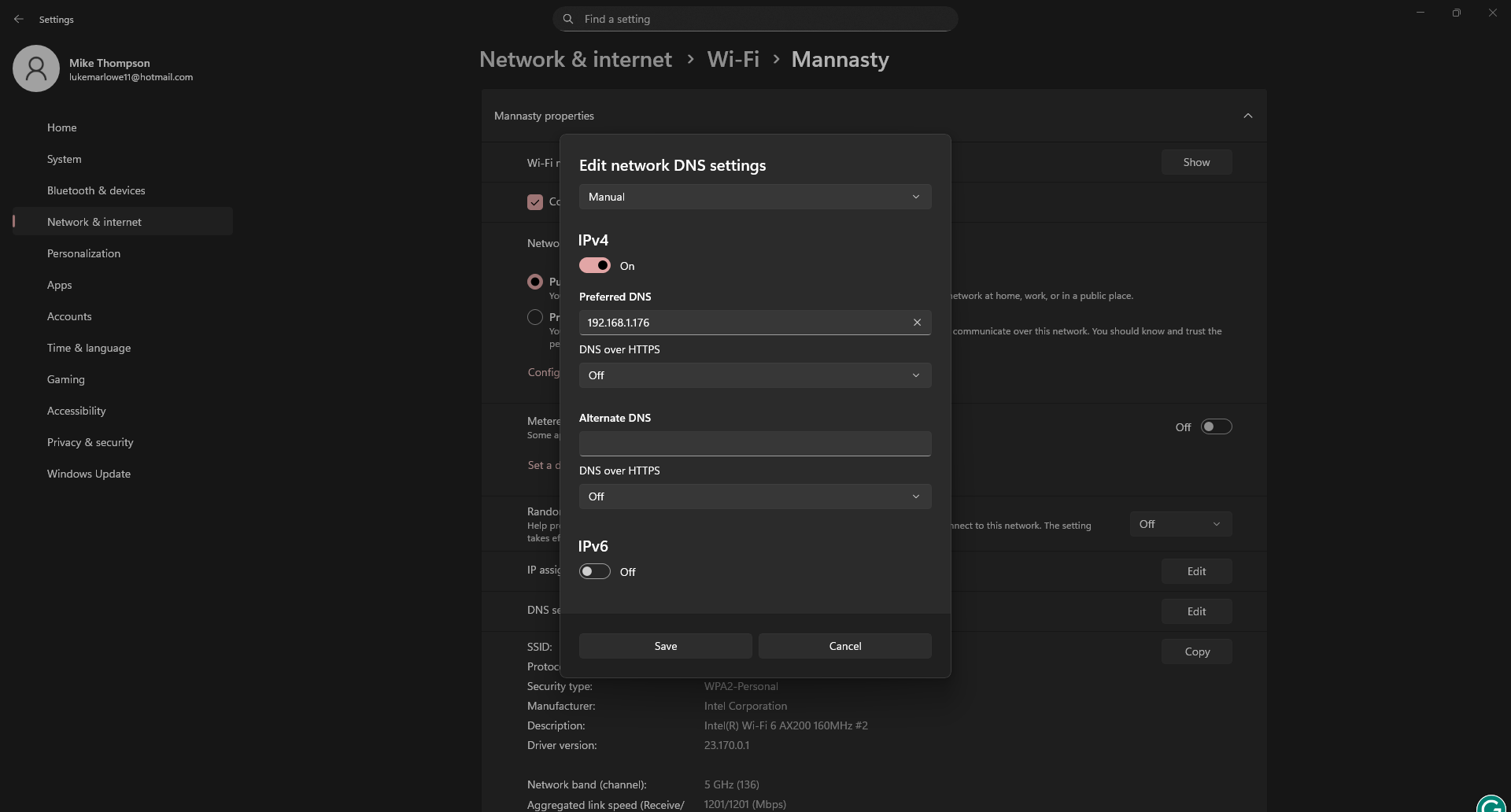Enable the metered connection toggle
Image resolution: width=1511 pixels, height=812 pixels.
coord(1216,426)
